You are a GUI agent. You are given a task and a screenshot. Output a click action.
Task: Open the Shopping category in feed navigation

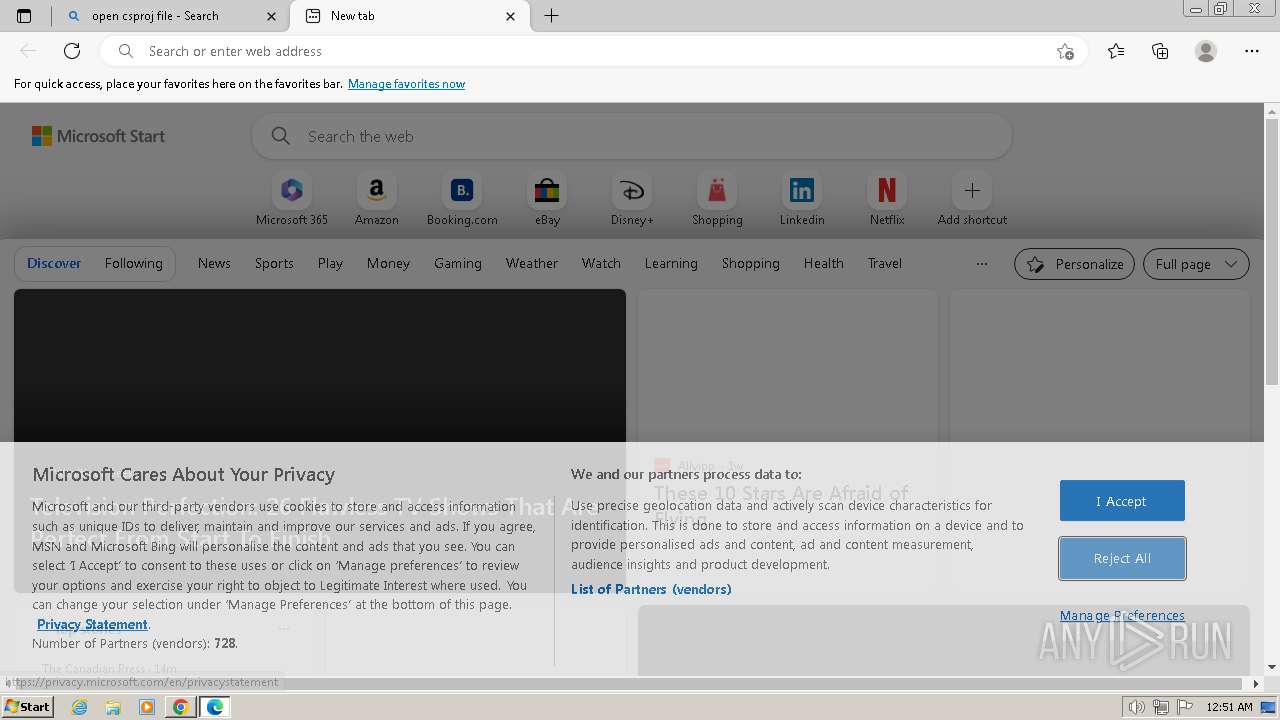click(x=751, y=263)
